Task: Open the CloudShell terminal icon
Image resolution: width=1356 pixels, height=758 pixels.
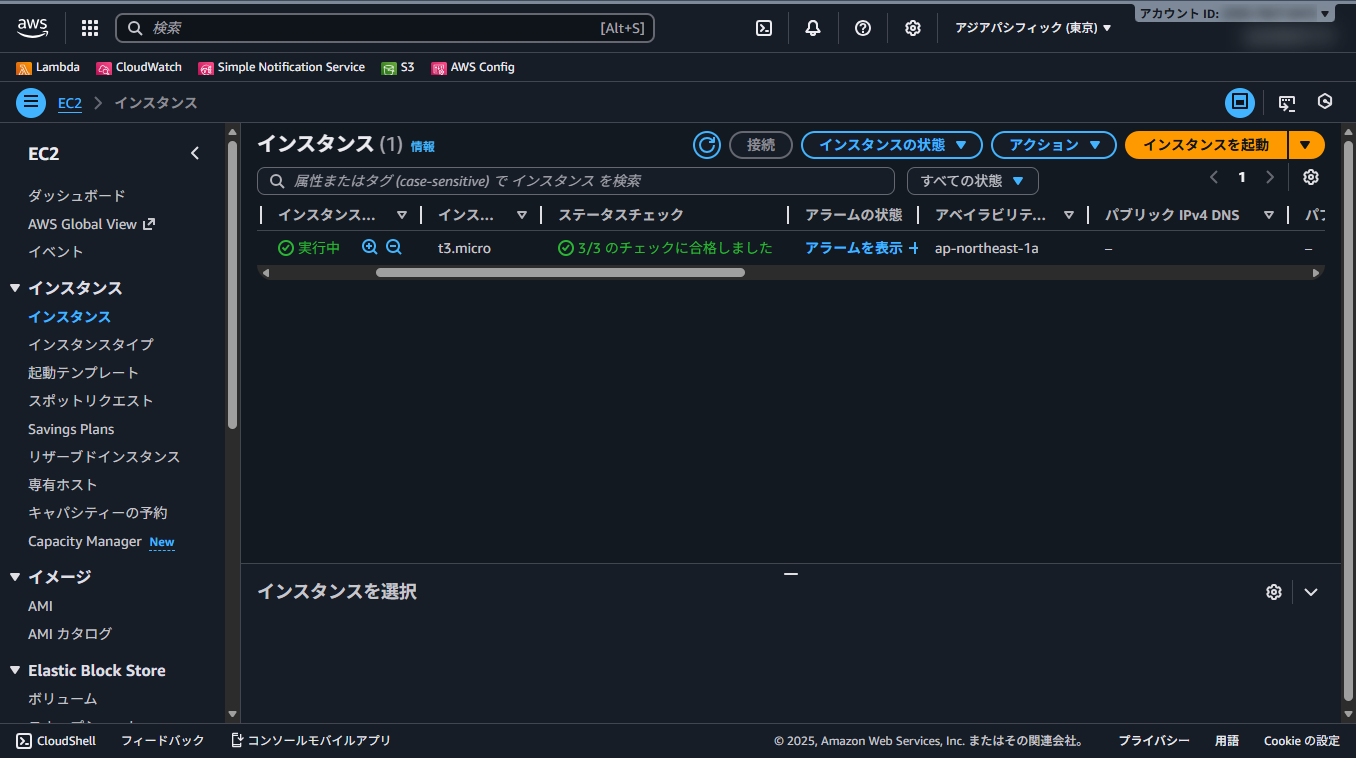Action: (763, 27)
